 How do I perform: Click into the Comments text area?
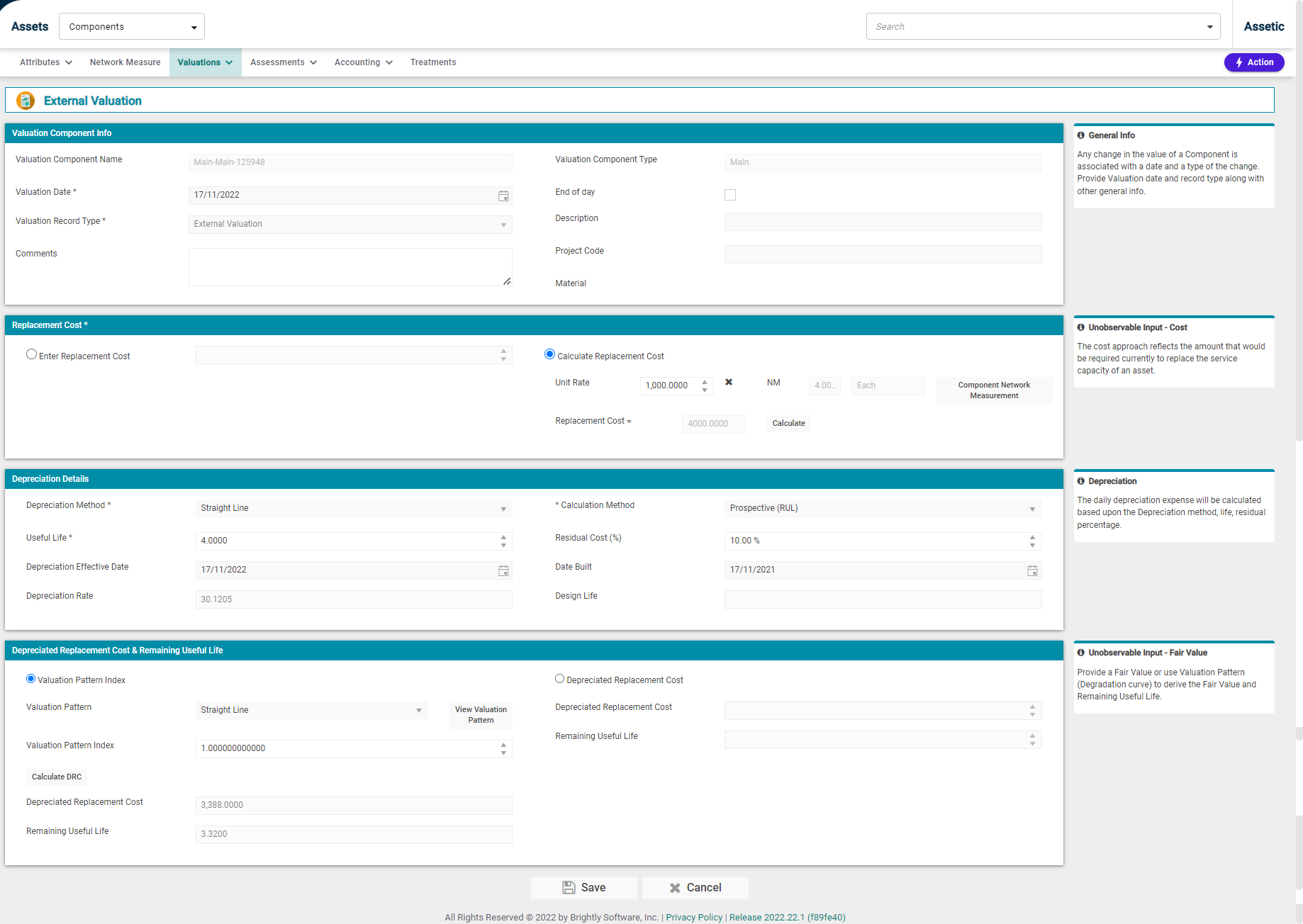tap(349, 267)
